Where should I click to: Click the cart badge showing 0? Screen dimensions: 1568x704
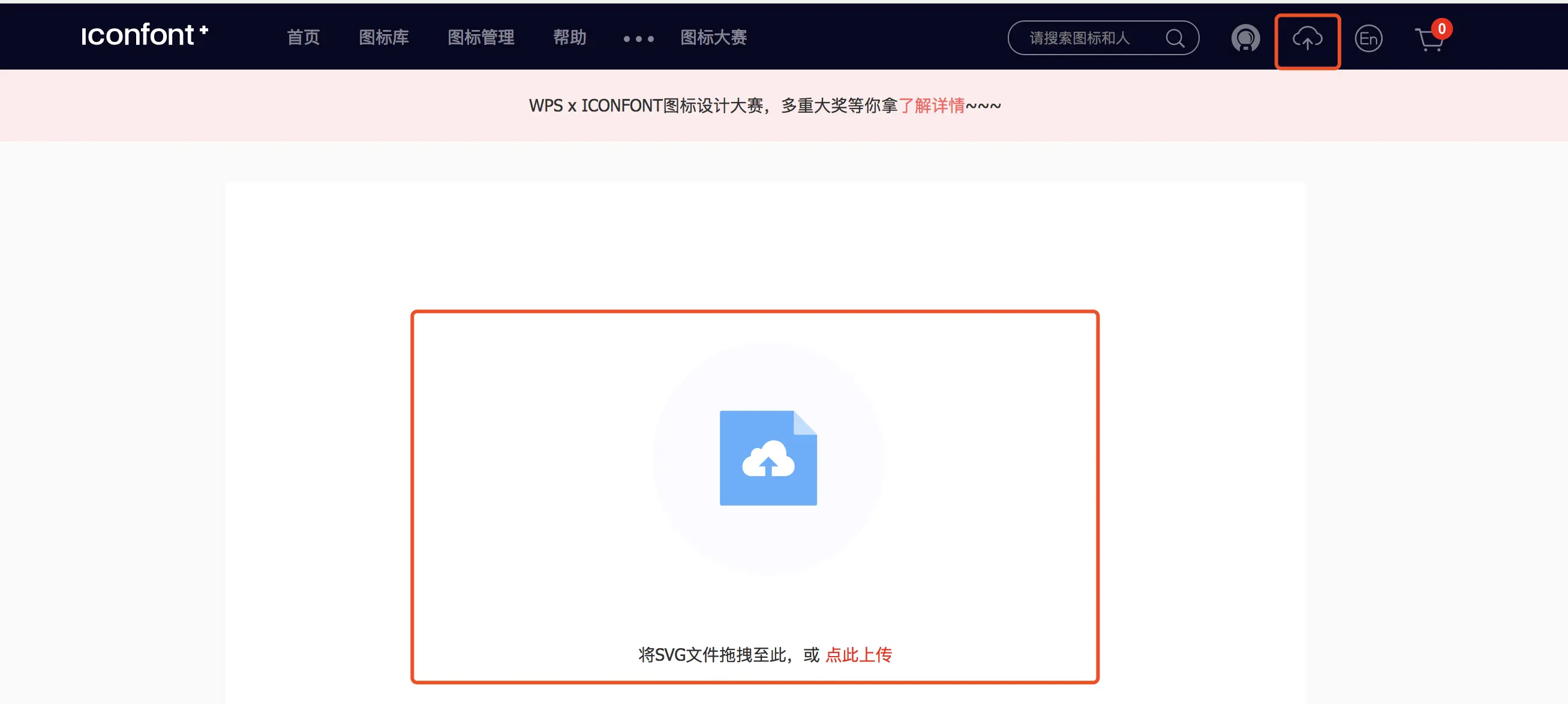[x=1441, y=28]
